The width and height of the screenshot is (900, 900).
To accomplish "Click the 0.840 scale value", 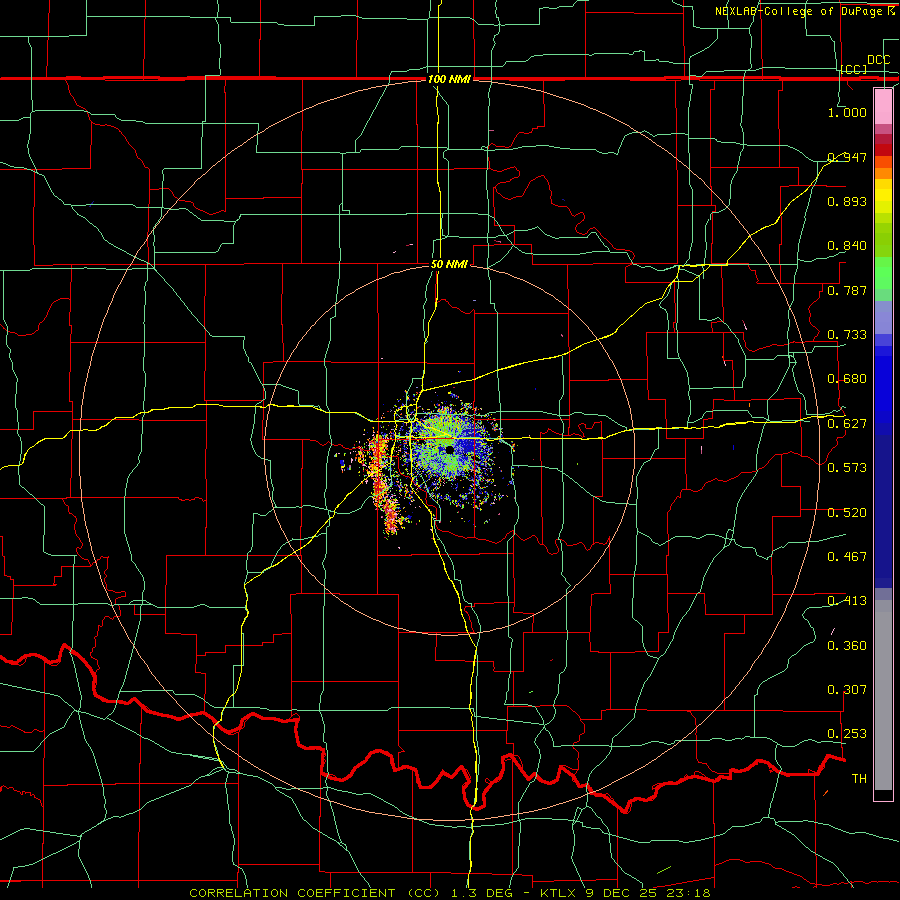I will 847,246.
